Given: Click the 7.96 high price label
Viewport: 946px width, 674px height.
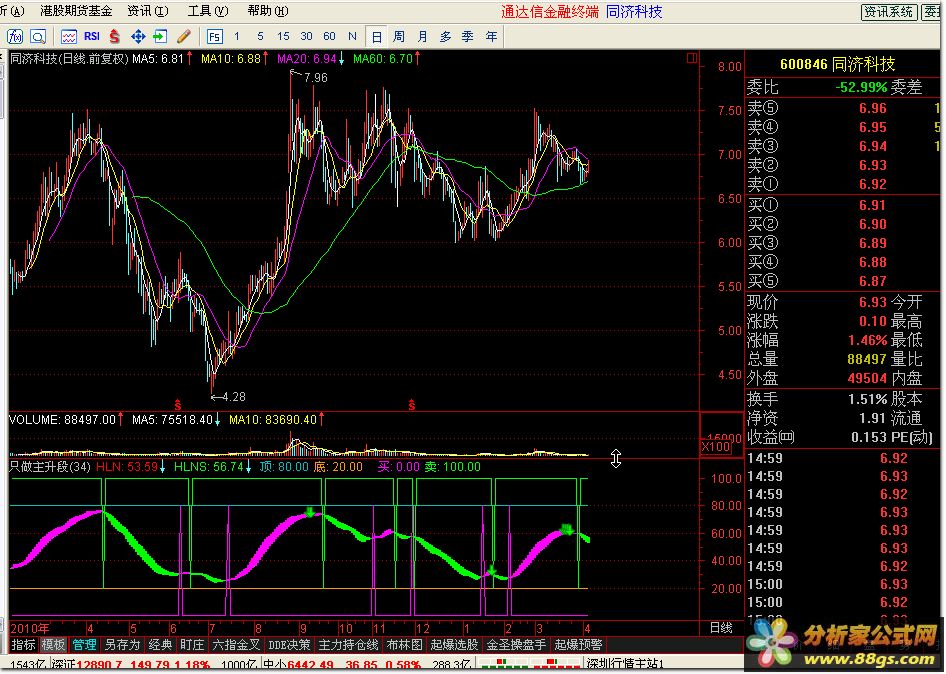Looking at the screenshot, I should [316, 78].
